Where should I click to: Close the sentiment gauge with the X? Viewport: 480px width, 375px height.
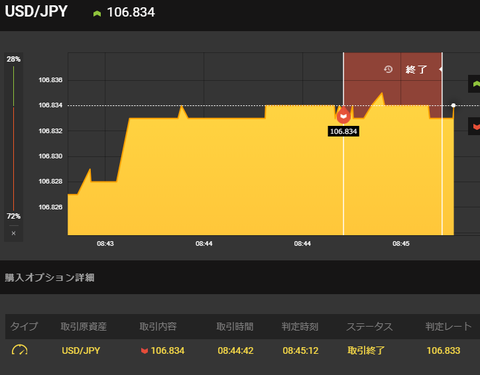(x=13, y=233)
